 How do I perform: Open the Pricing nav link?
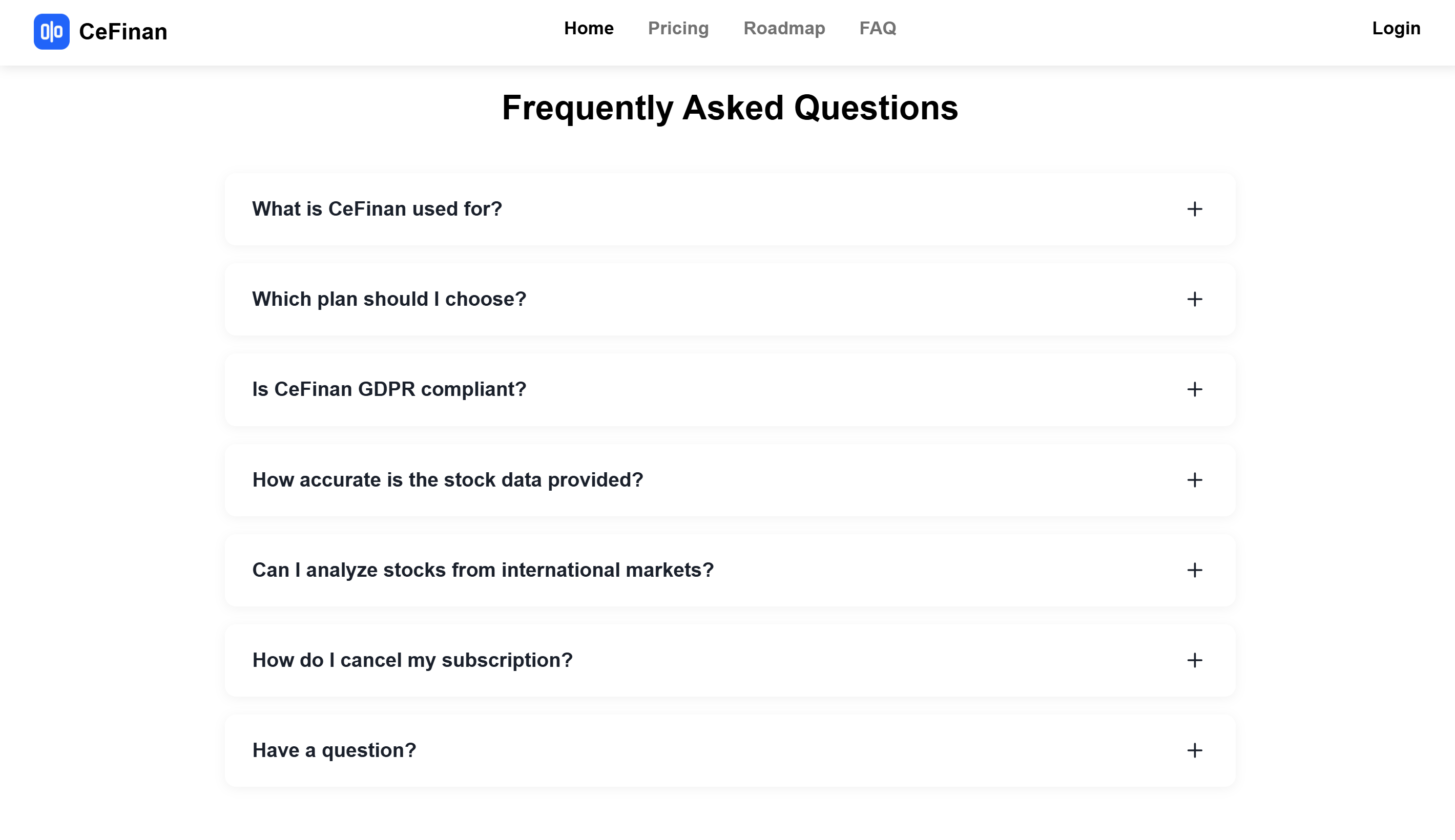[678, 28]
